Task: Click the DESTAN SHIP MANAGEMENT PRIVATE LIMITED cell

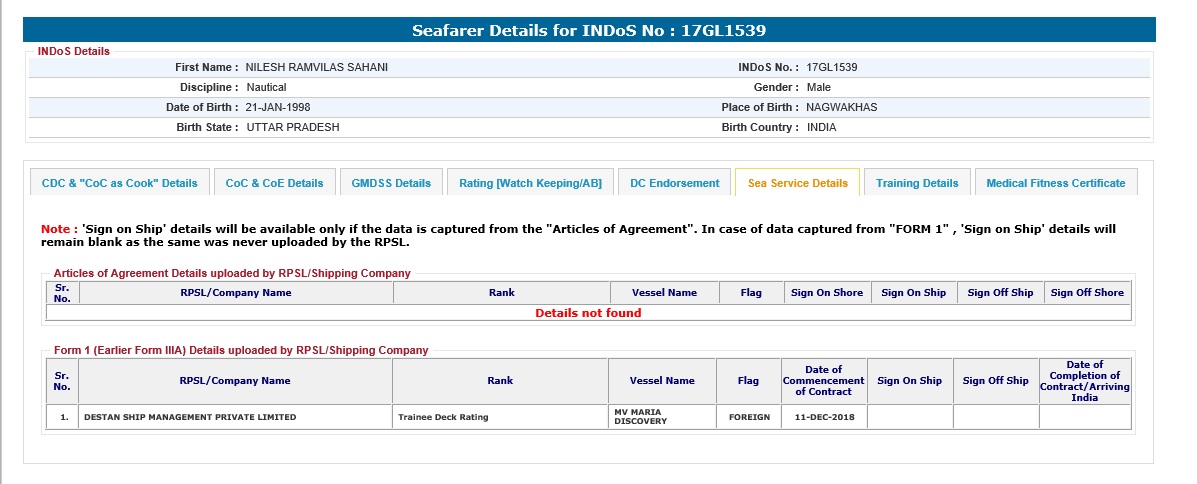Action: (190, 417)
